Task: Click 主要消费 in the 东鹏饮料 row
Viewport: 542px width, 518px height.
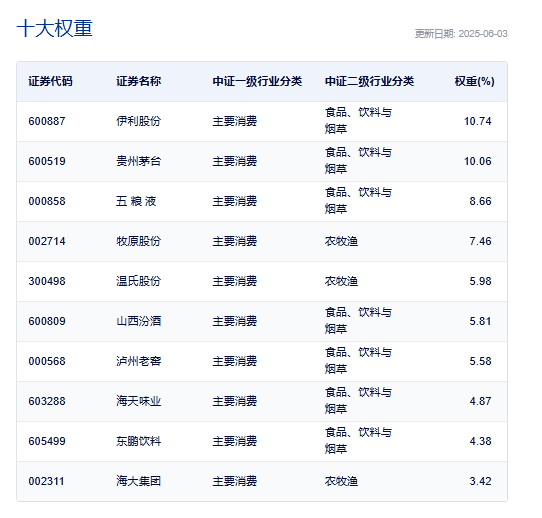Action: 235,441
